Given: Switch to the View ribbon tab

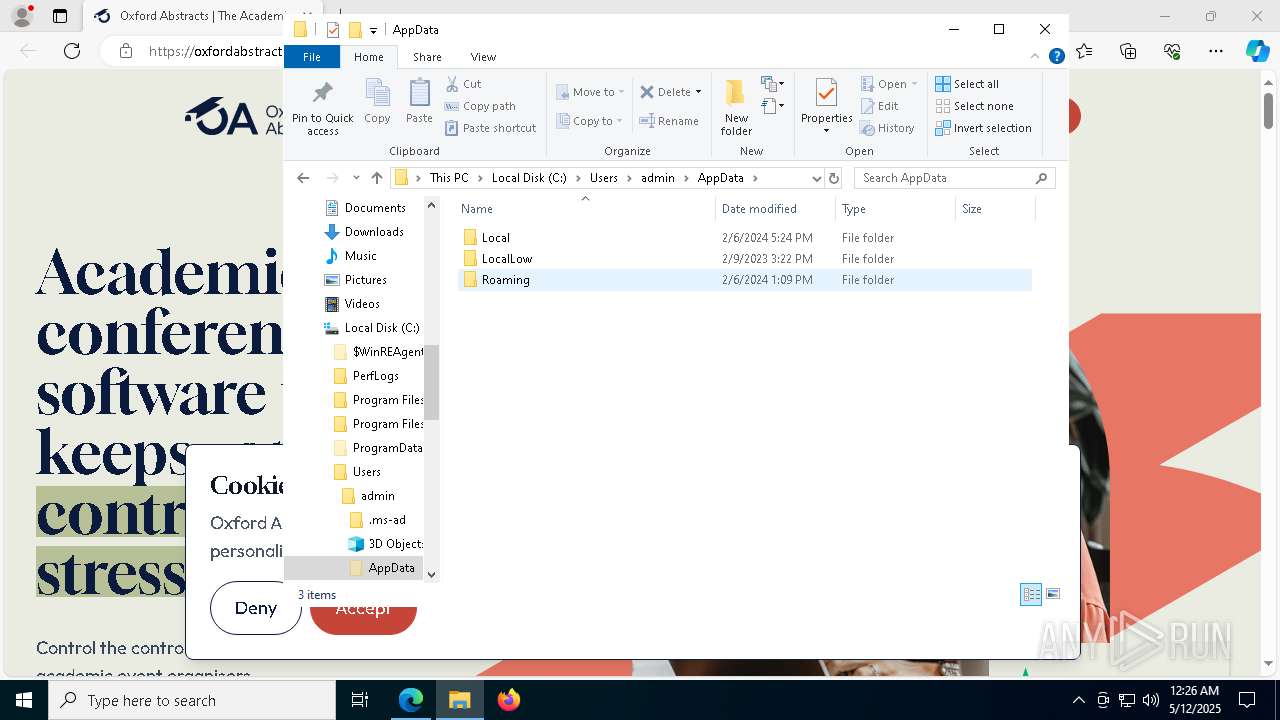Looking at the screenshot, I should [x=483, y=57].
